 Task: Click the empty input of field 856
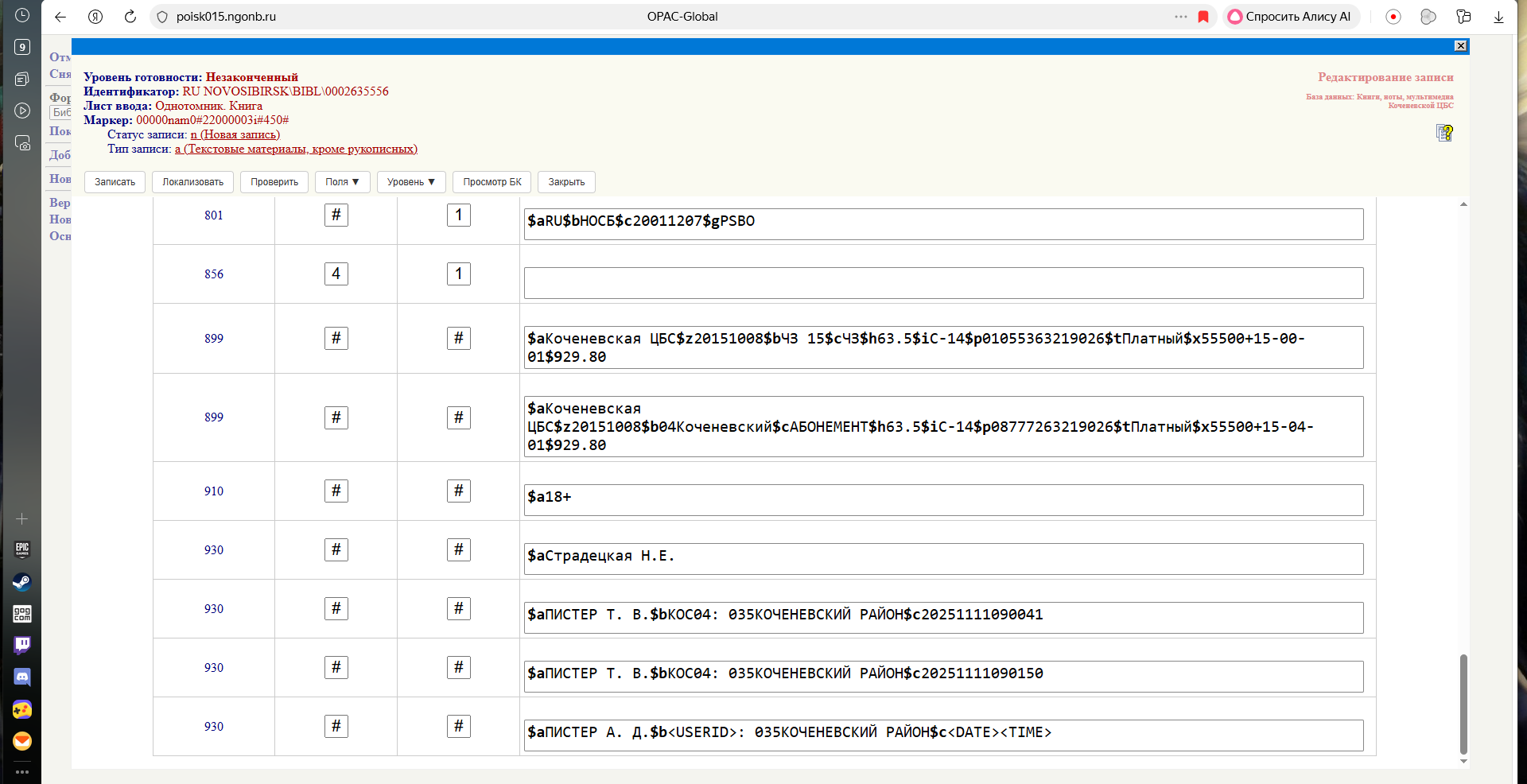pyautogui.click(x=942, y=283)
